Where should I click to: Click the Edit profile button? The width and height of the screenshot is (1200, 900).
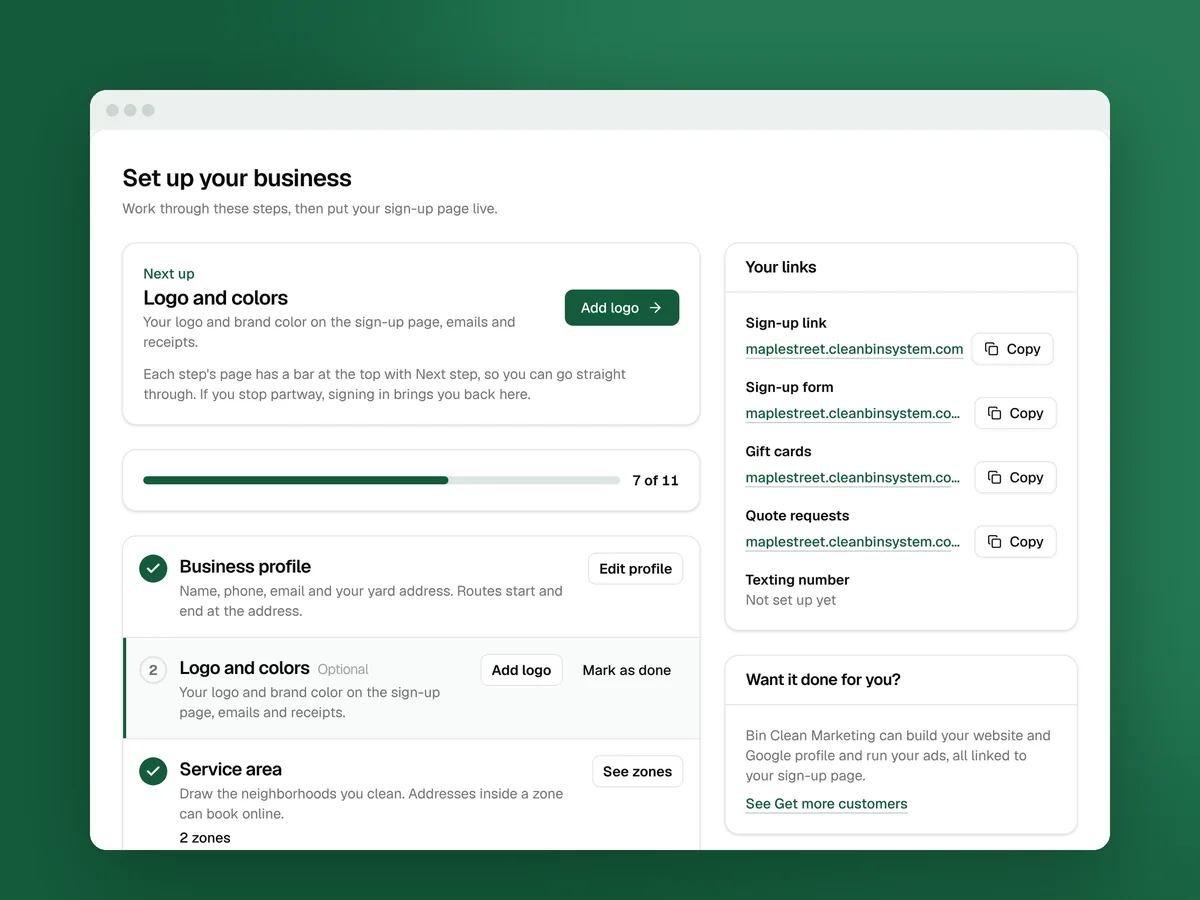[635, 568]
